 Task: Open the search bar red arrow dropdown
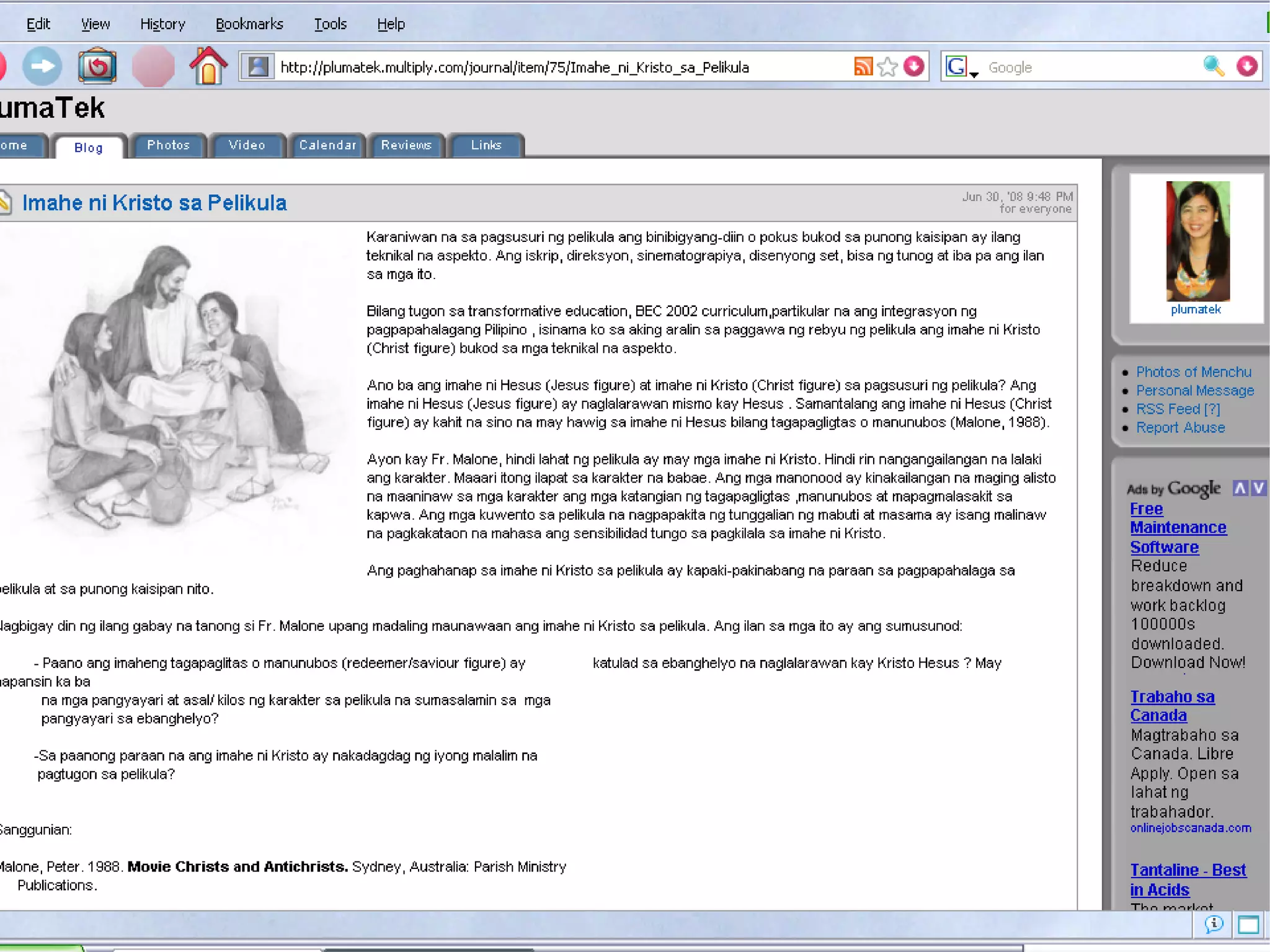click(1246, 66)
